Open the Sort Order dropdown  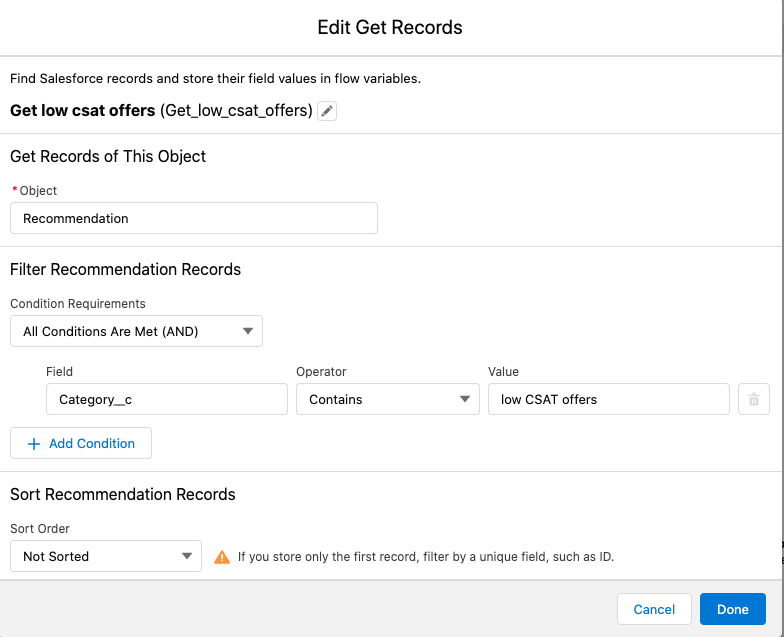point(106,556)
